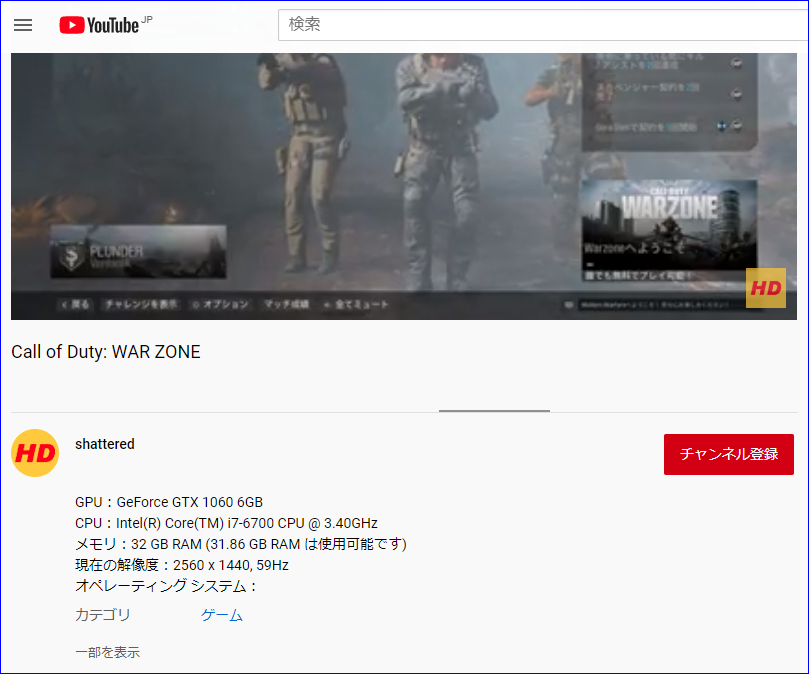Select the CPU Intel Core i7-6700 line
The image size is (809, 674).
click(x=226, y=523)
